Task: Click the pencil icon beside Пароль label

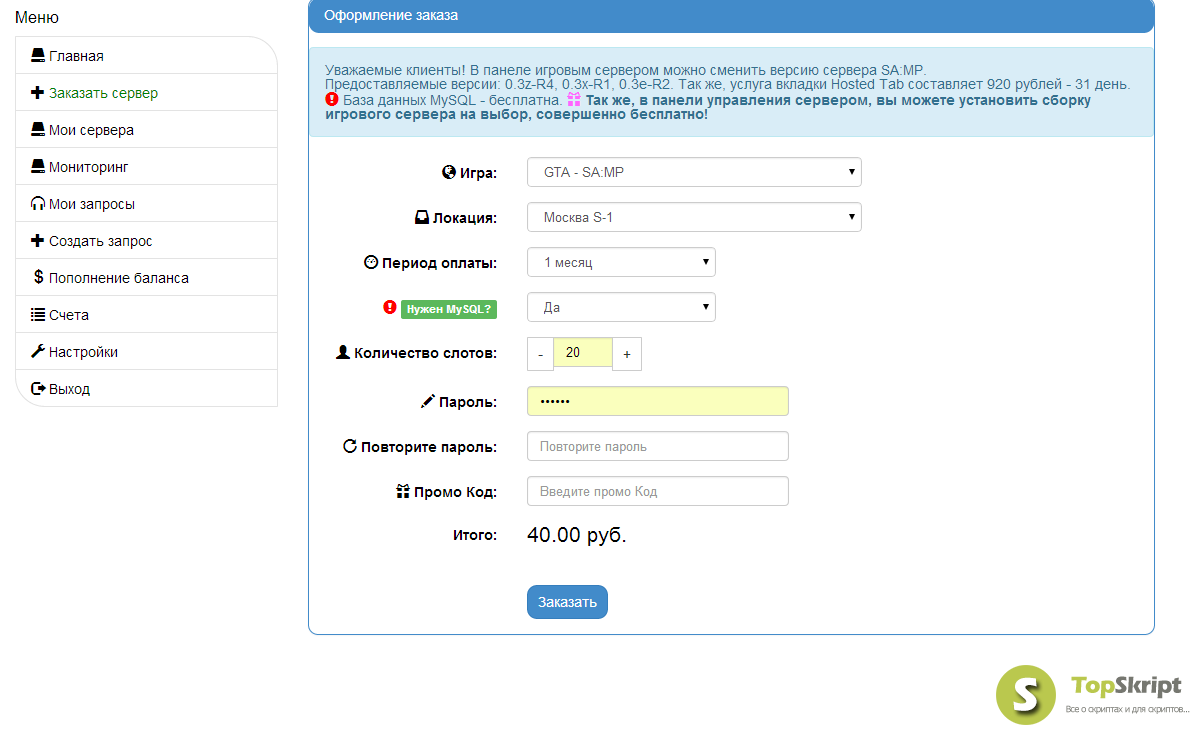Action: click(428, 401)
